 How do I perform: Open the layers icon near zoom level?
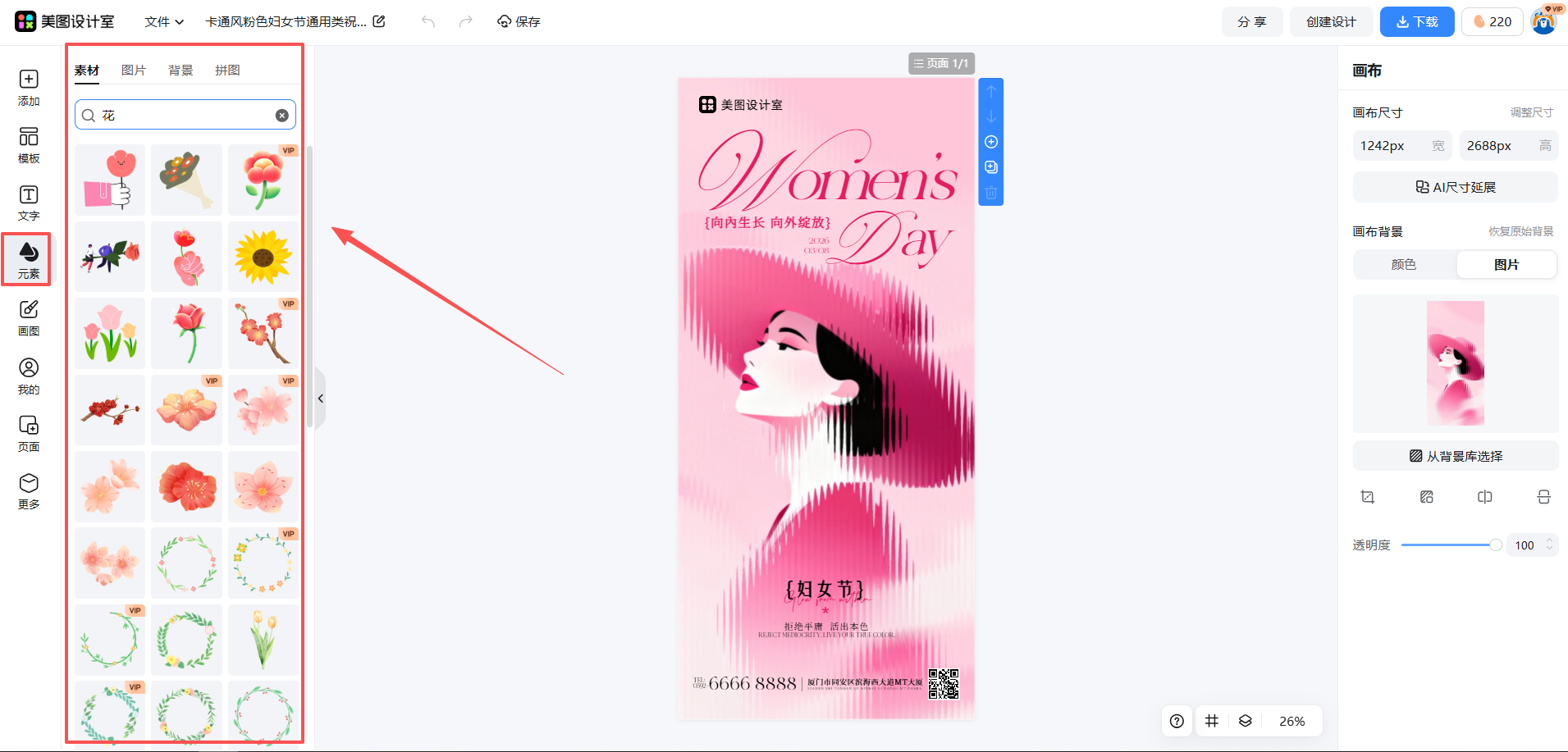pos(1245,721)
